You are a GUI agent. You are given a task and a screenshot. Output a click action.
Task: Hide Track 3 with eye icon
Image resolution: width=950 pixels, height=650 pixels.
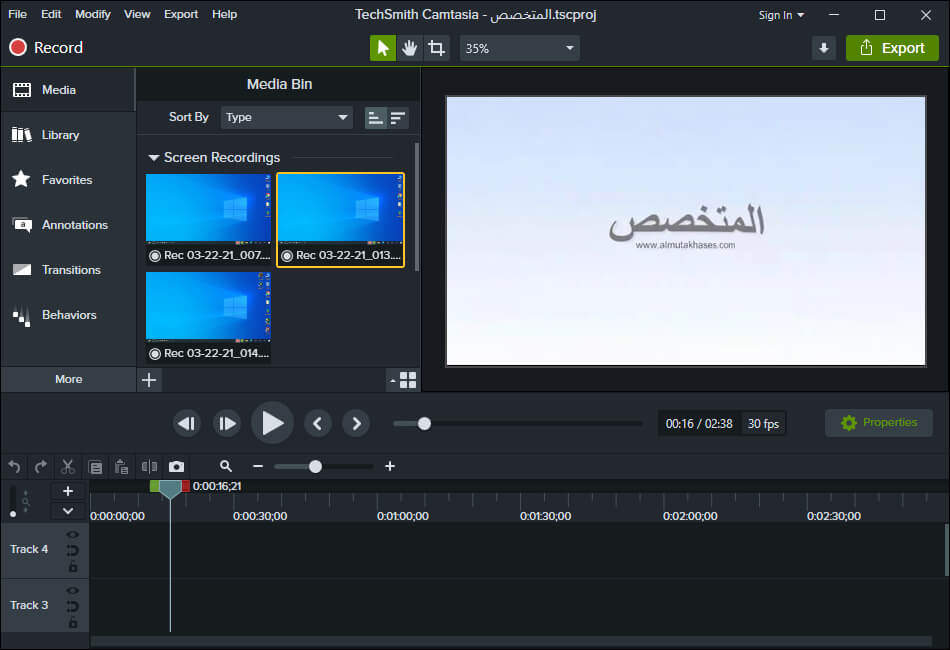point(73,590)
